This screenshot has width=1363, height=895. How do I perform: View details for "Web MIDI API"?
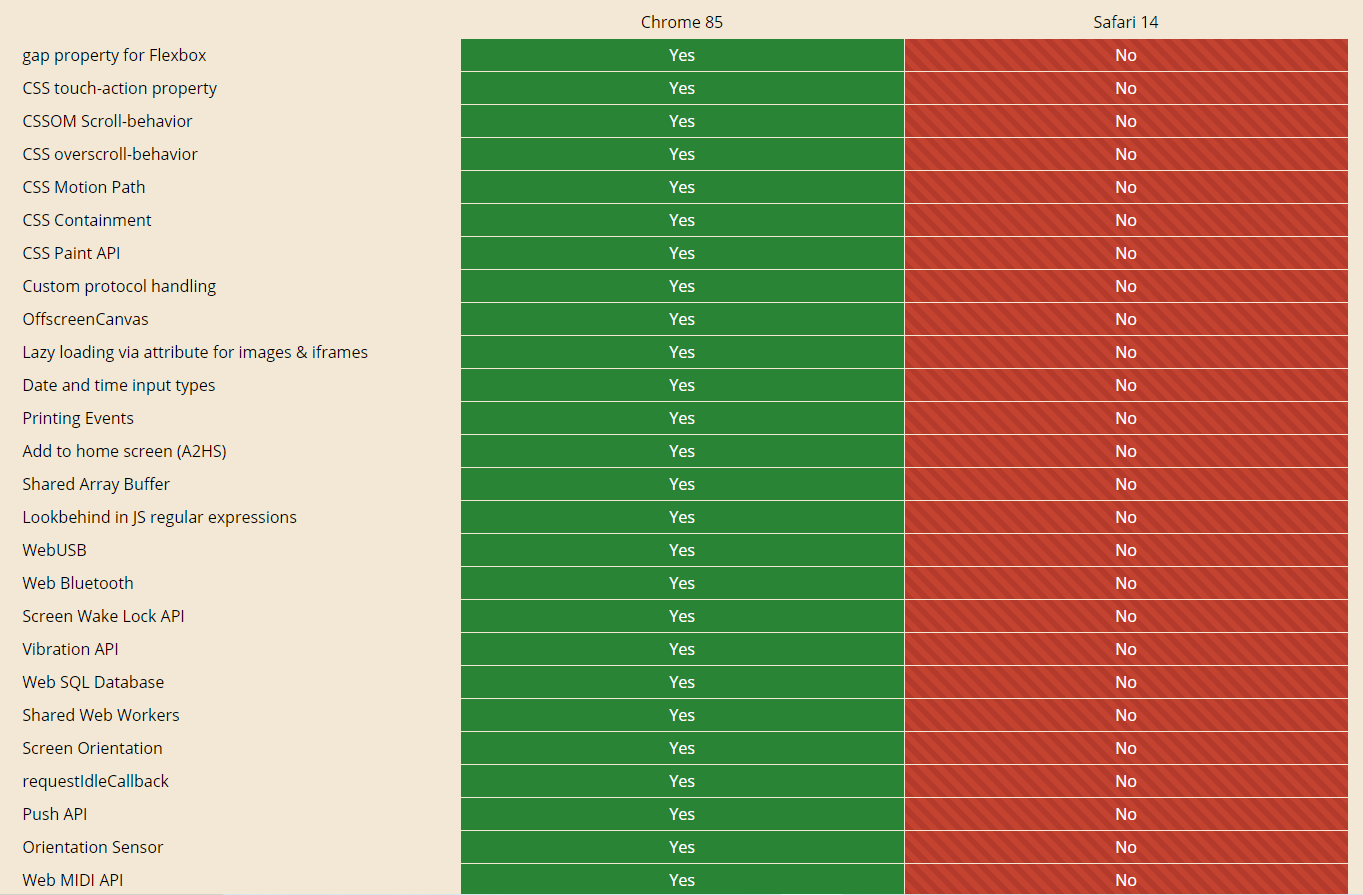pos(72,880)
